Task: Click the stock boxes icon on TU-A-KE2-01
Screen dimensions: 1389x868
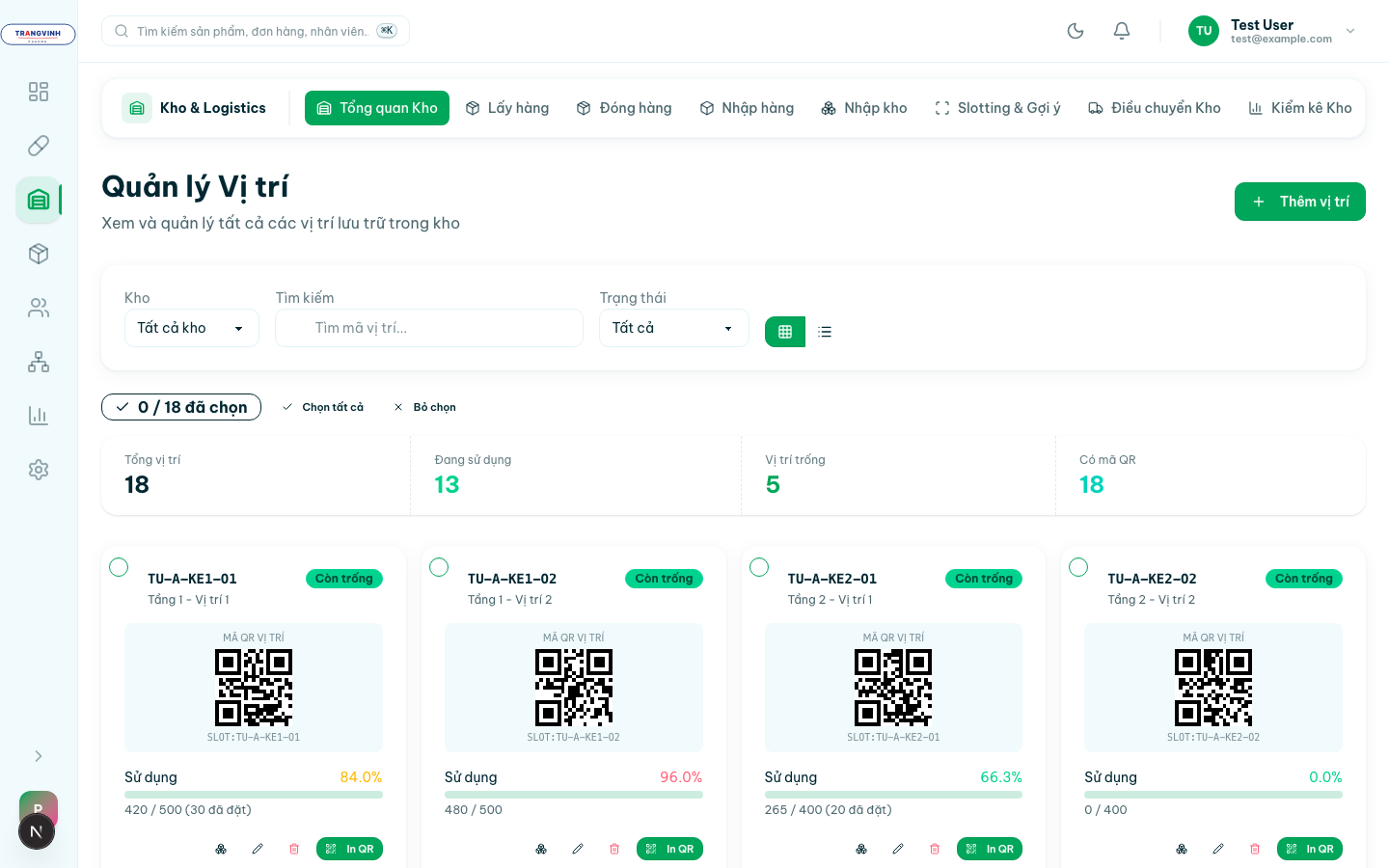Action: (861, 849)
